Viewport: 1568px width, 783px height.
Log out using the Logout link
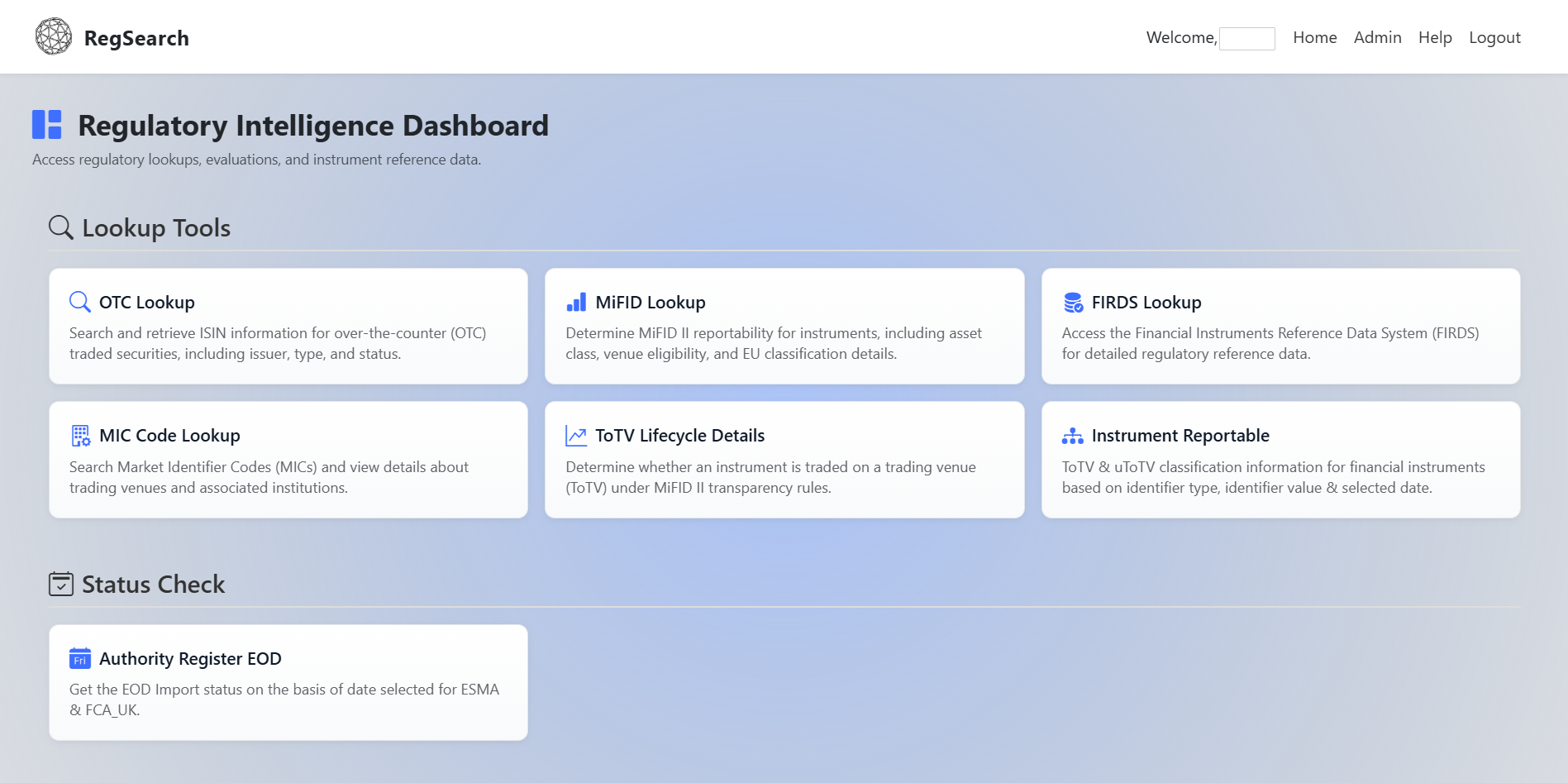coord(1494,37)
